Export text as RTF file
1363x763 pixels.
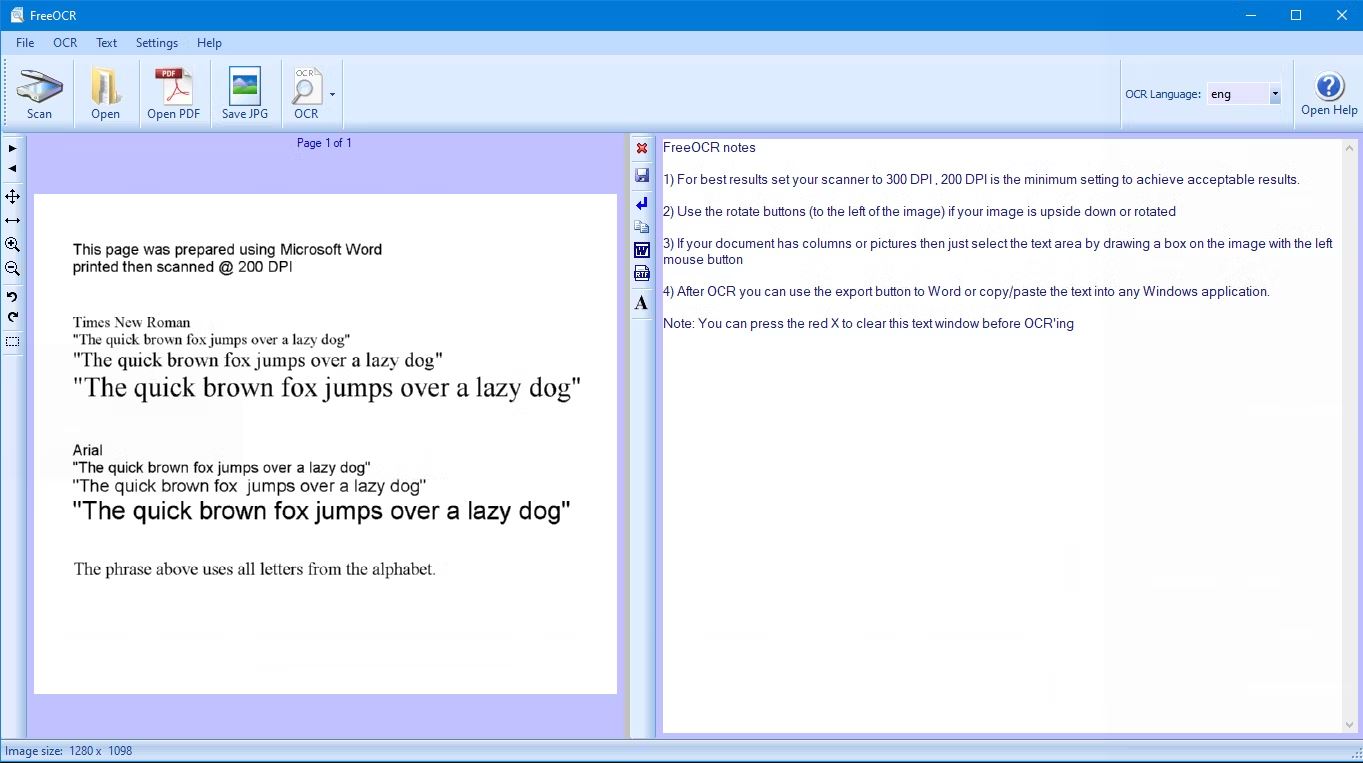642,273
